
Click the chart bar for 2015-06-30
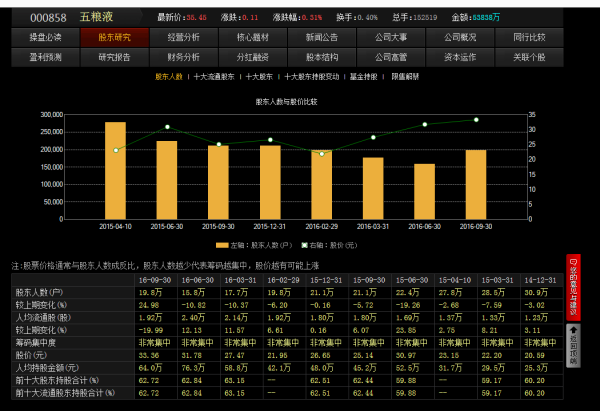click(x=167, y=180)
